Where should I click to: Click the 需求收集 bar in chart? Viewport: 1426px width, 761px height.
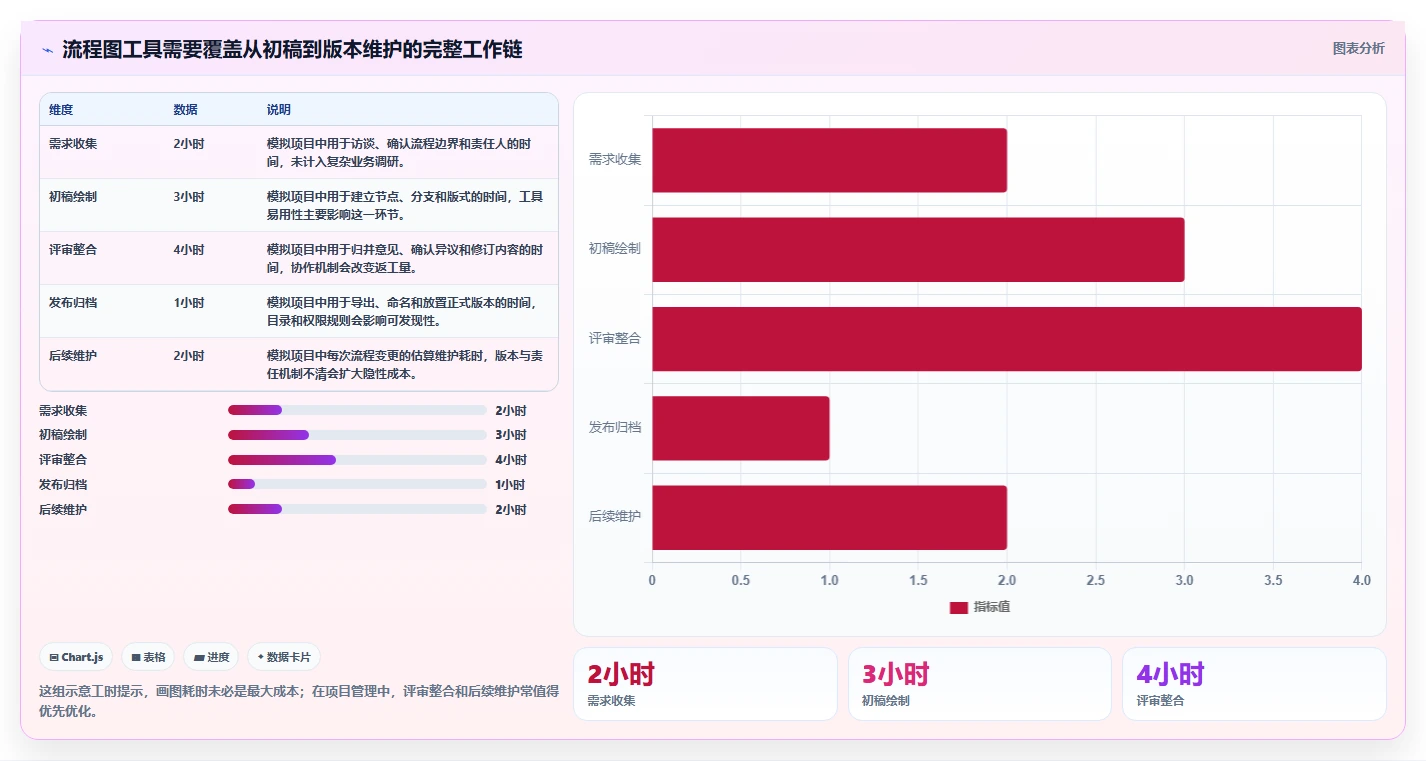click(829, 160)
